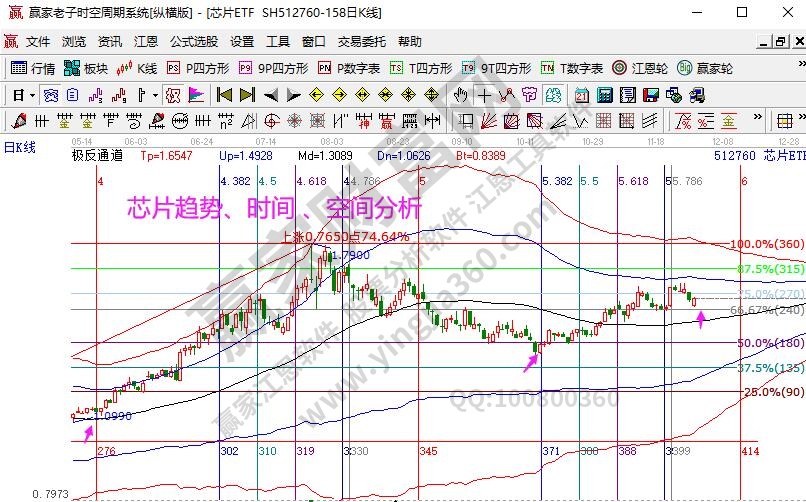Open the 公式选股 menu
Image resolution: width=806 pixels, height=502 pixels.
pos(194,42)
